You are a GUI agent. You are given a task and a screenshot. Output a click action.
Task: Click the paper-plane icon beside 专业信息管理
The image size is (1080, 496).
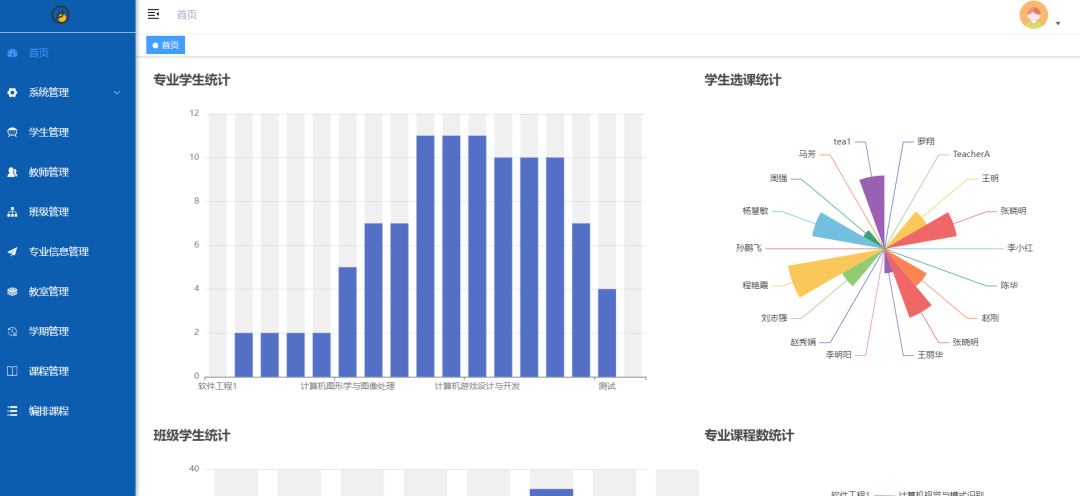(12, 252)
